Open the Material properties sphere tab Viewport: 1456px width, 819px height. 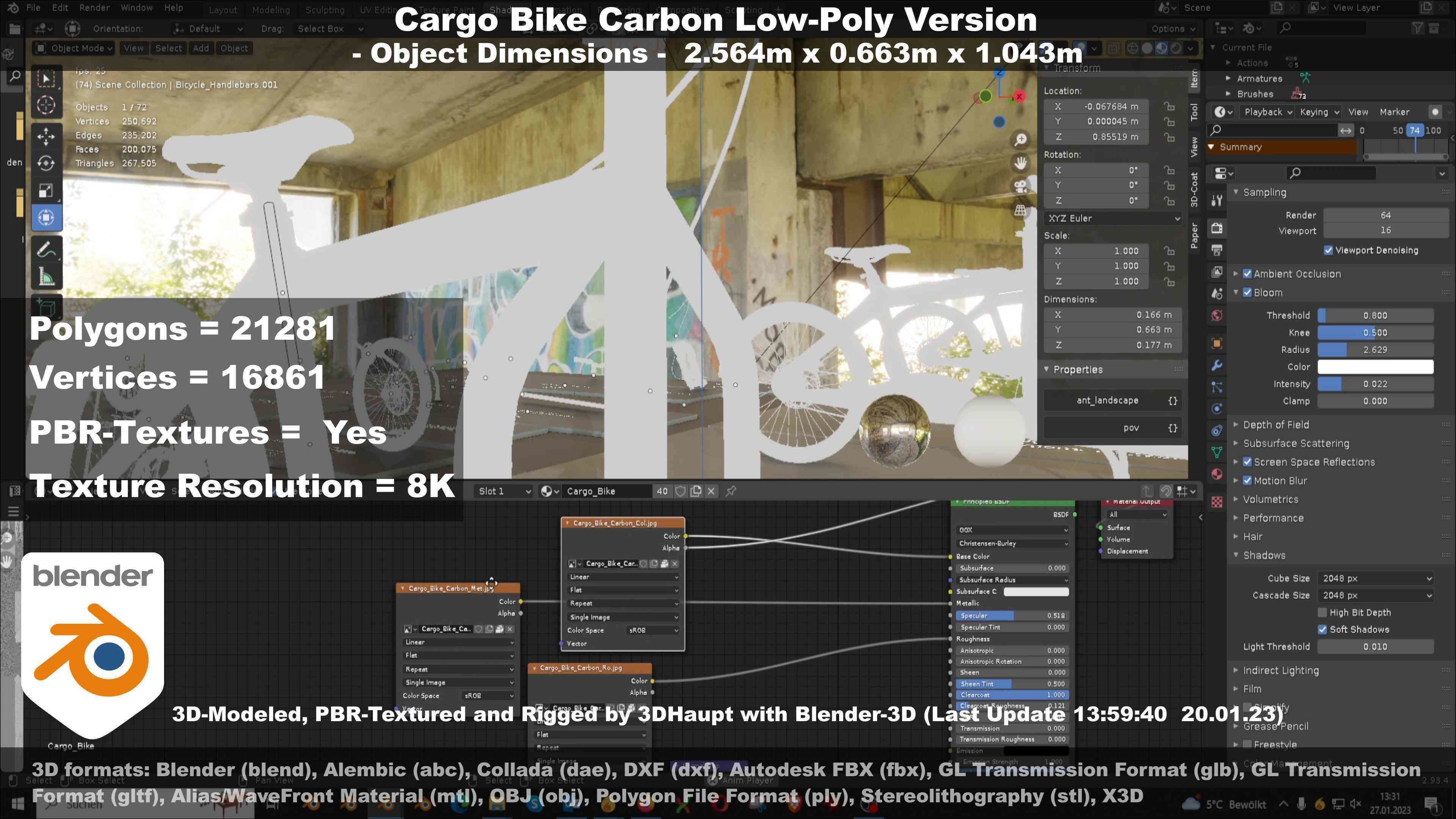[x=1217, y=474]
